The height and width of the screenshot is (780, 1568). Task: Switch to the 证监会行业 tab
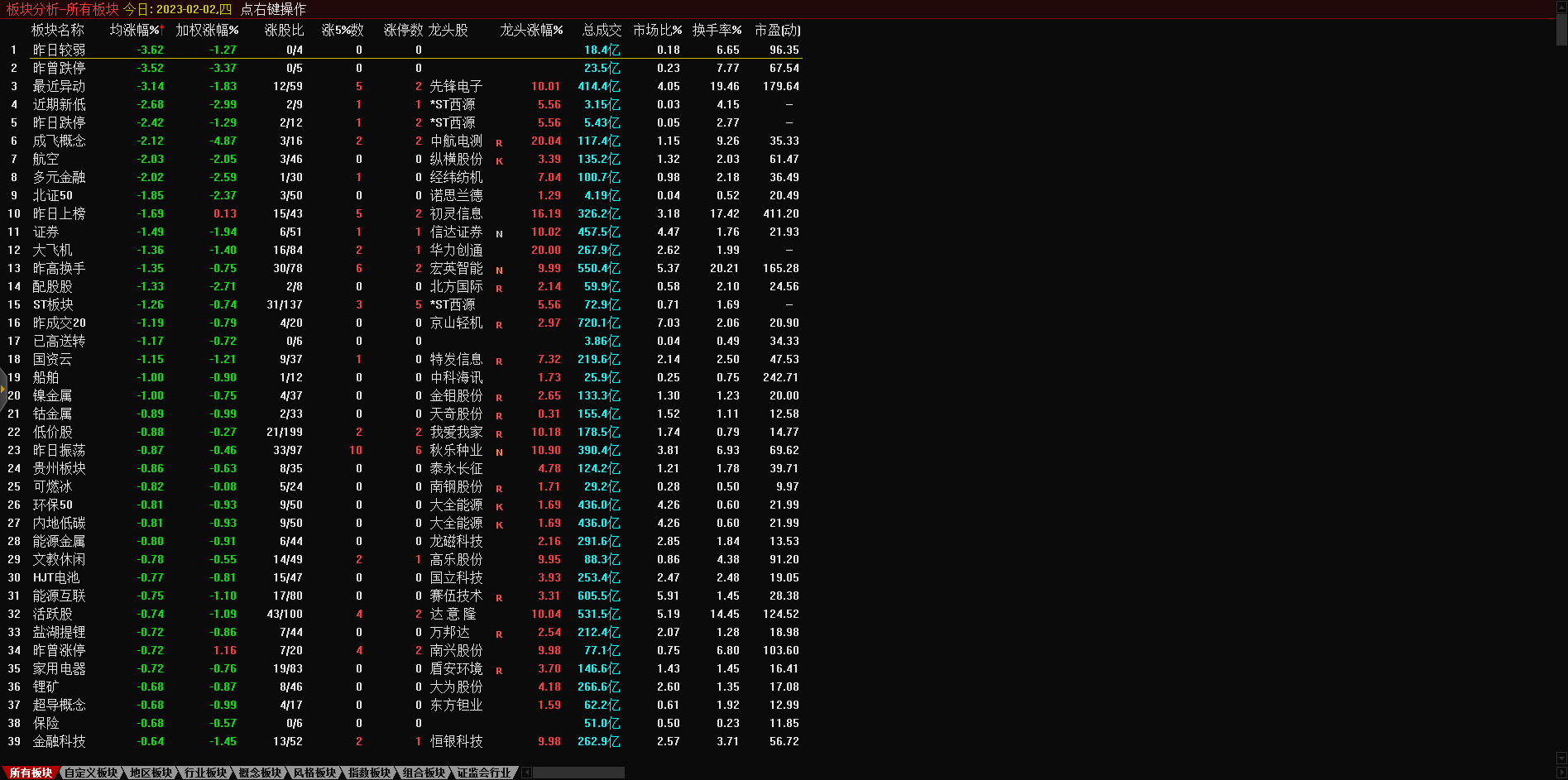(484, 773)
